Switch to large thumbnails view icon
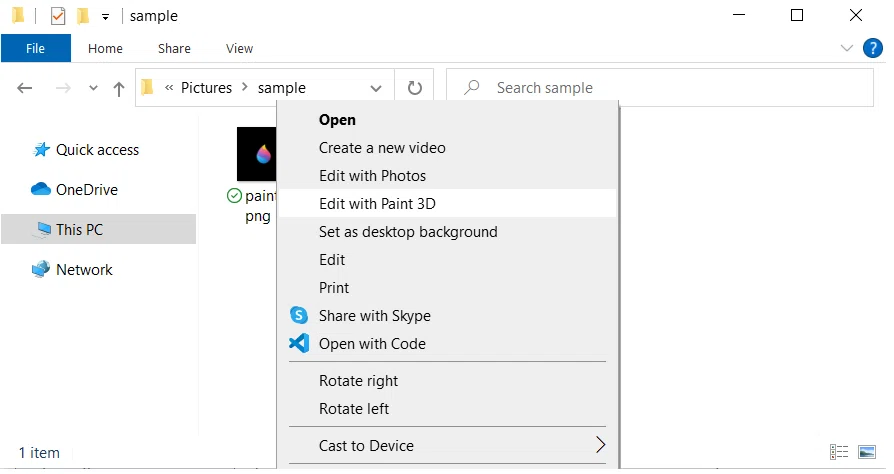894x474 pixels. [x=867, y=452]
